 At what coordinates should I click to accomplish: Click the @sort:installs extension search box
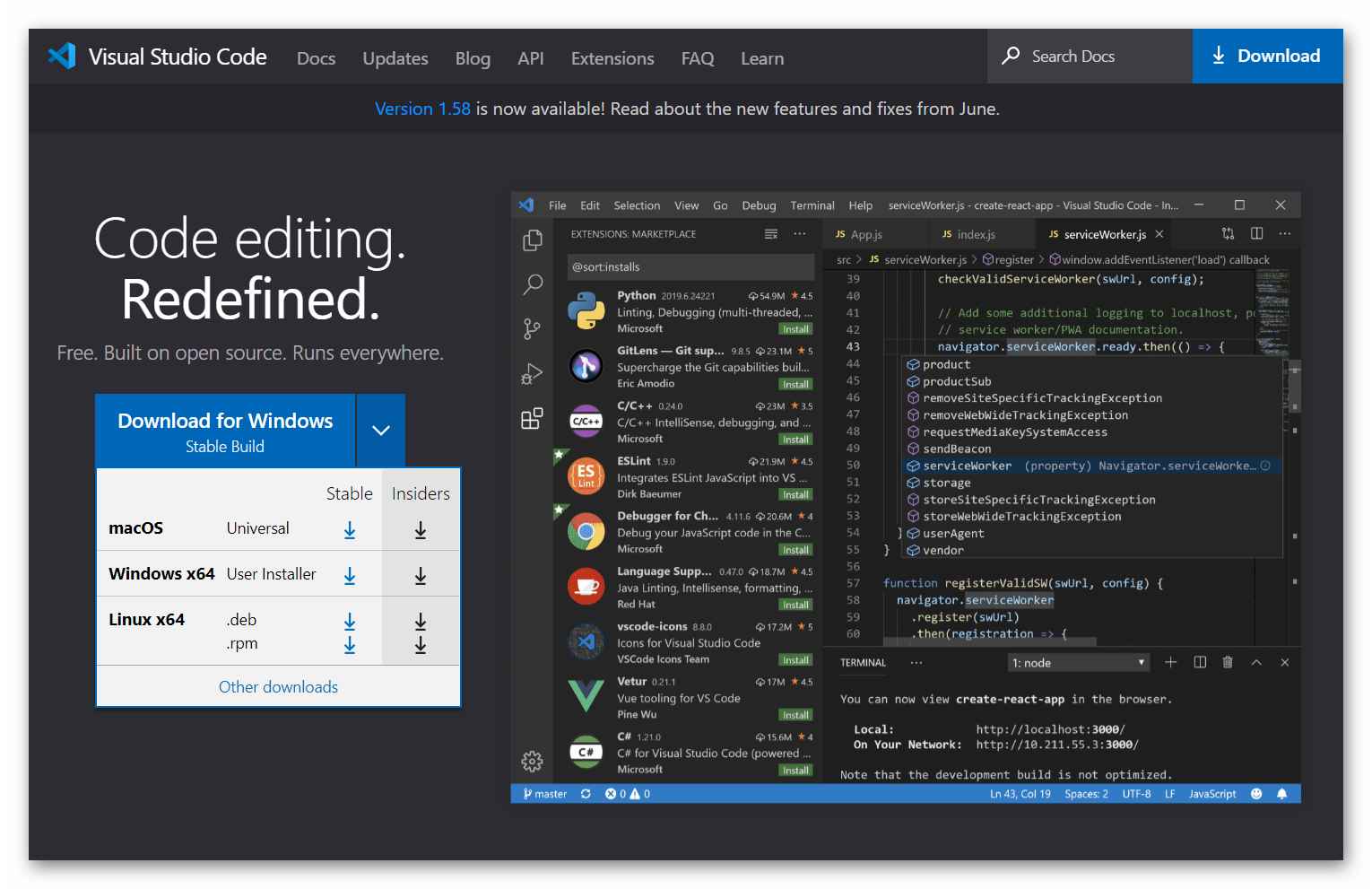tap(690, 266)
